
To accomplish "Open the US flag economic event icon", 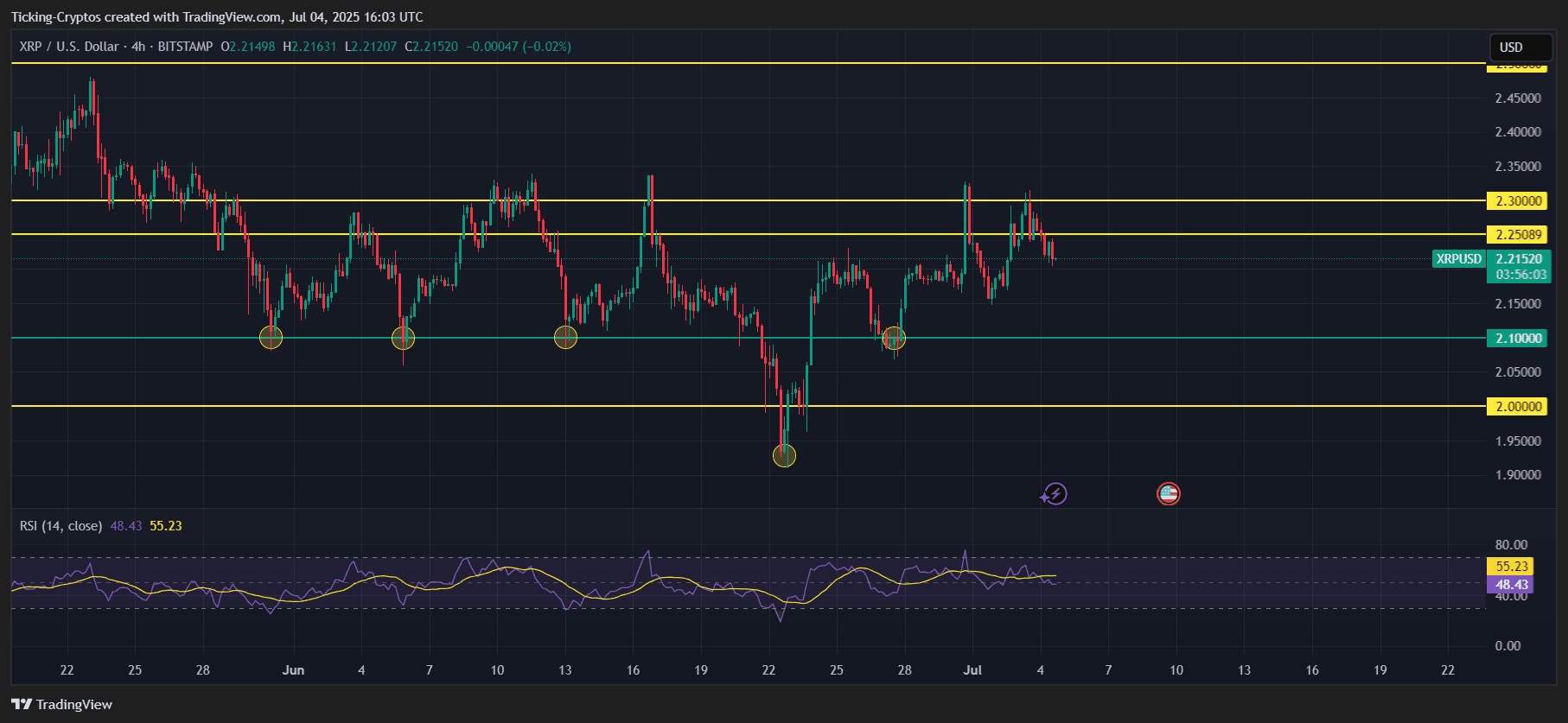I will point(1169,494).
